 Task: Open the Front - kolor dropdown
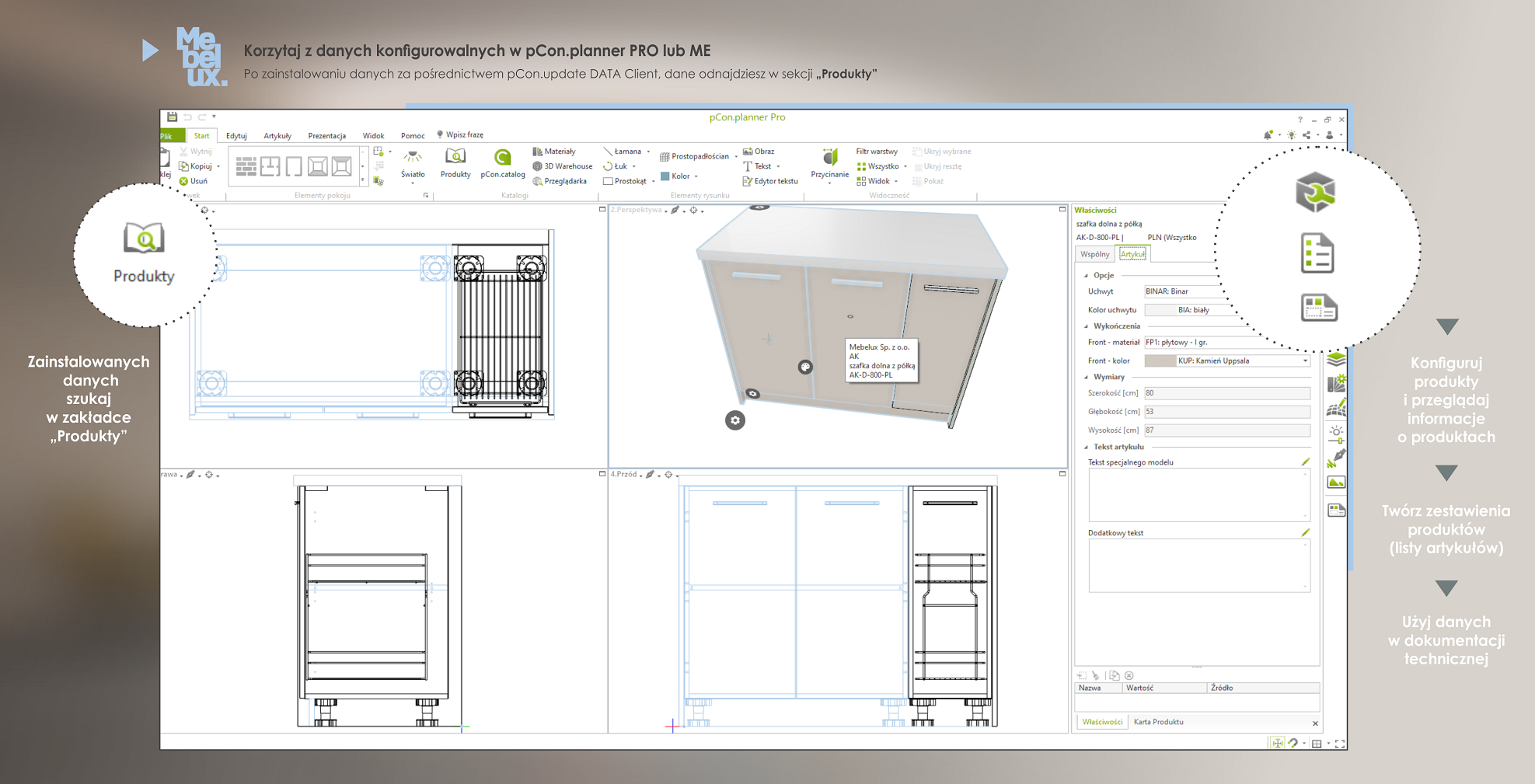(x=1305, y=361)
